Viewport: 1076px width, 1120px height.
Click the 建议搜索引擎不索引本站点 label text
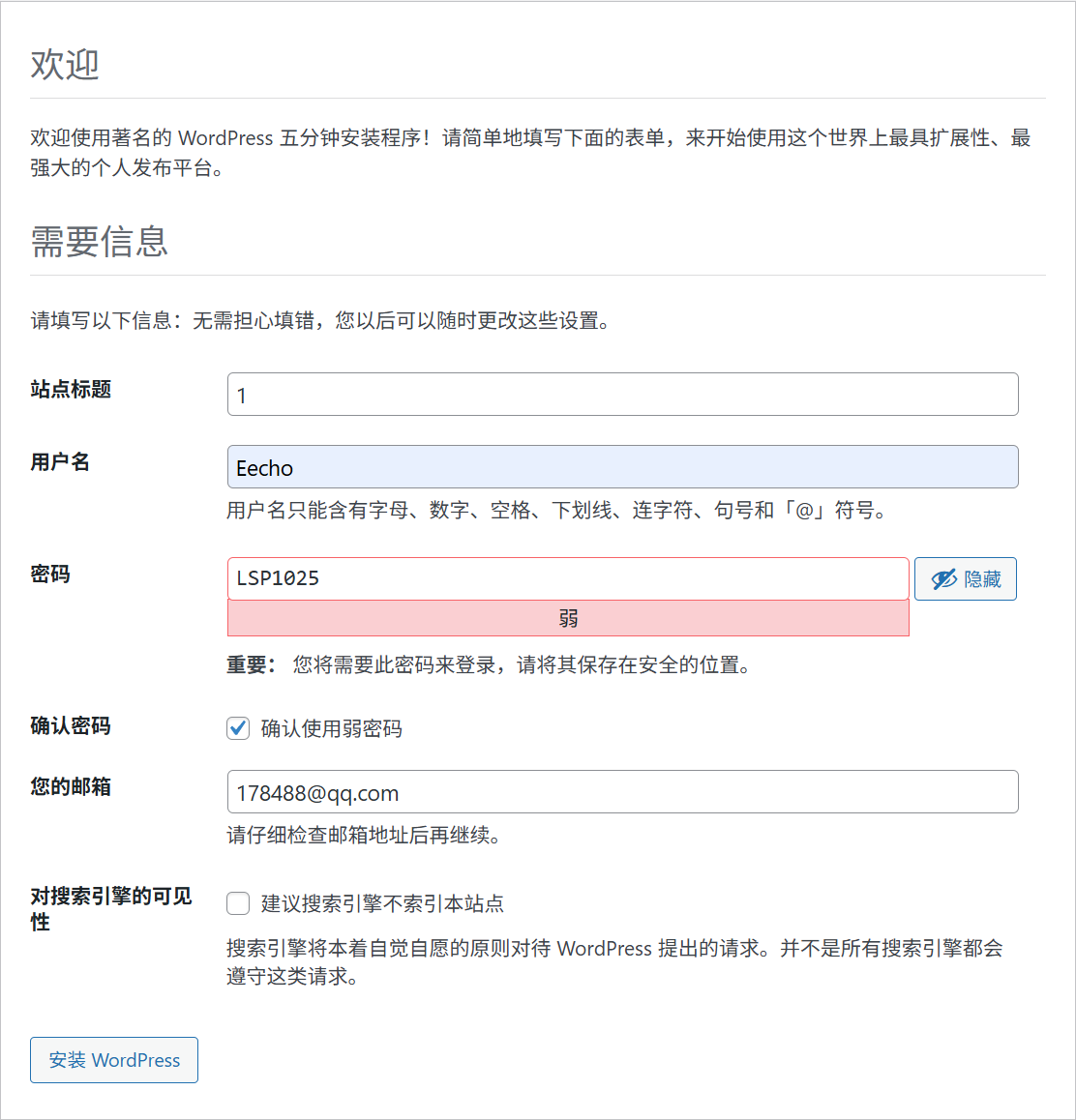pyautogui.click(x=382, y=903)
